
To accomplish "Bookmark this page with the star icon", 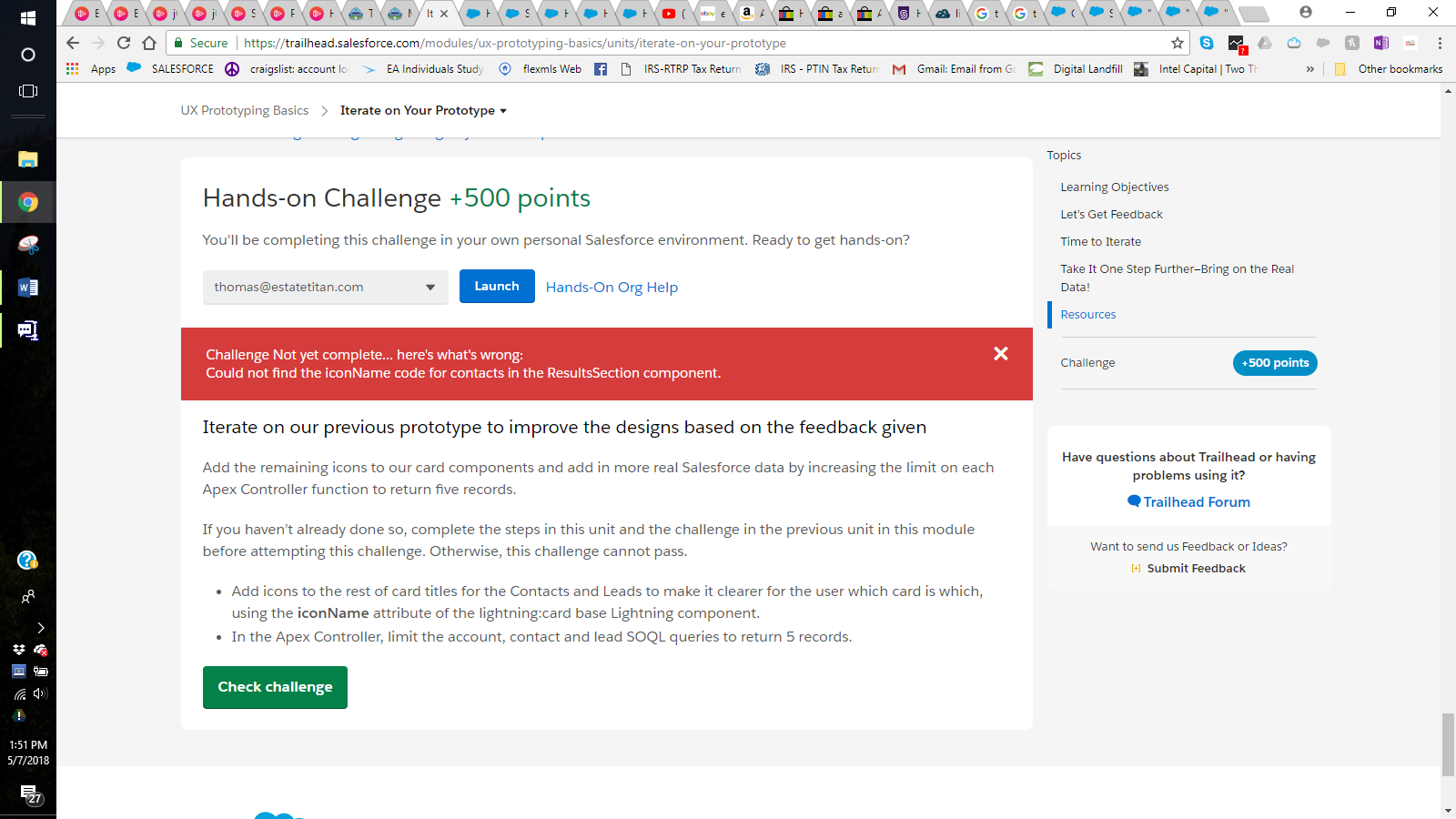I will (1177, 43).
